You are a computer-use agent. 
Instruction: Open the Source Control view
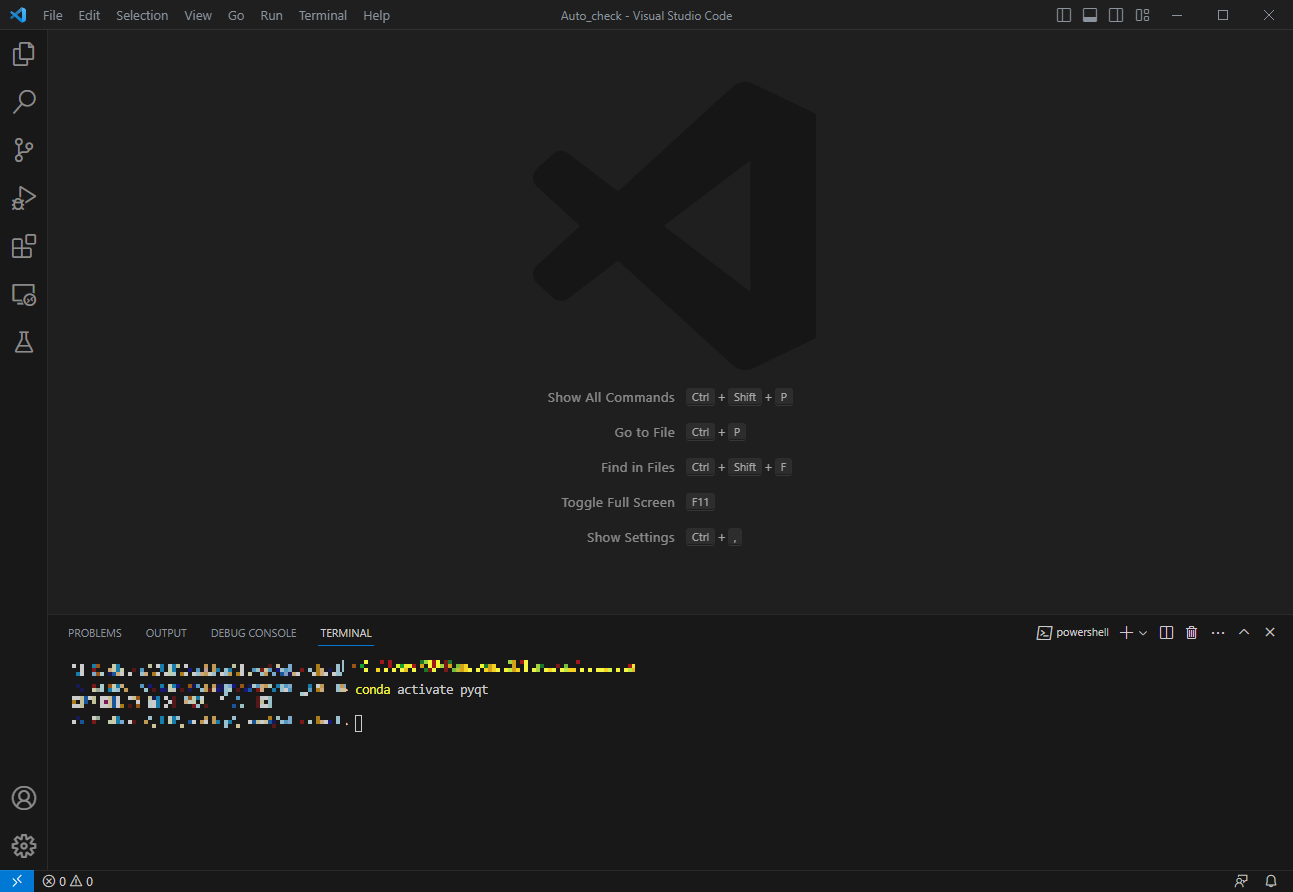pyautogui.click(x=24, y=150)
